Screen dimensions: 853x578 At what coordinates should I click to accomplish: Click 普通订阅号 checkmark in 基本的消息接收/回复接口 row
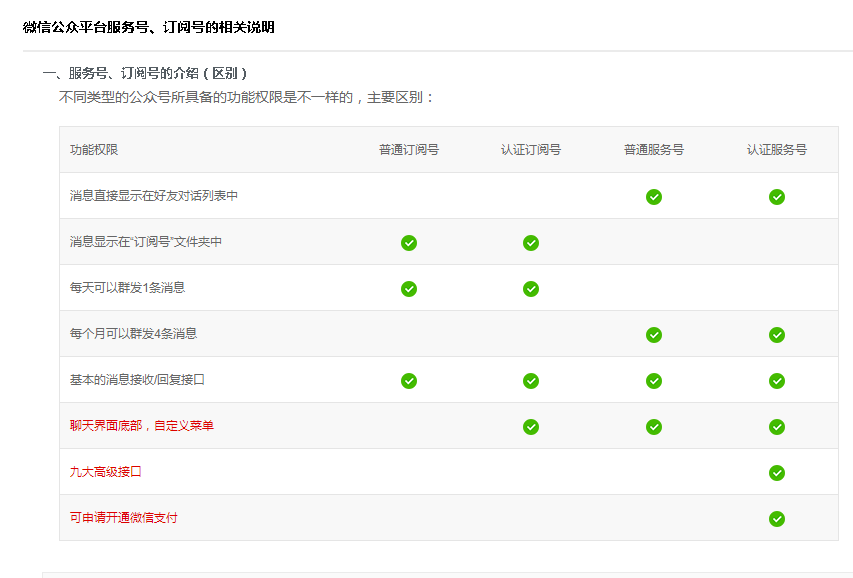pos(409,381)
